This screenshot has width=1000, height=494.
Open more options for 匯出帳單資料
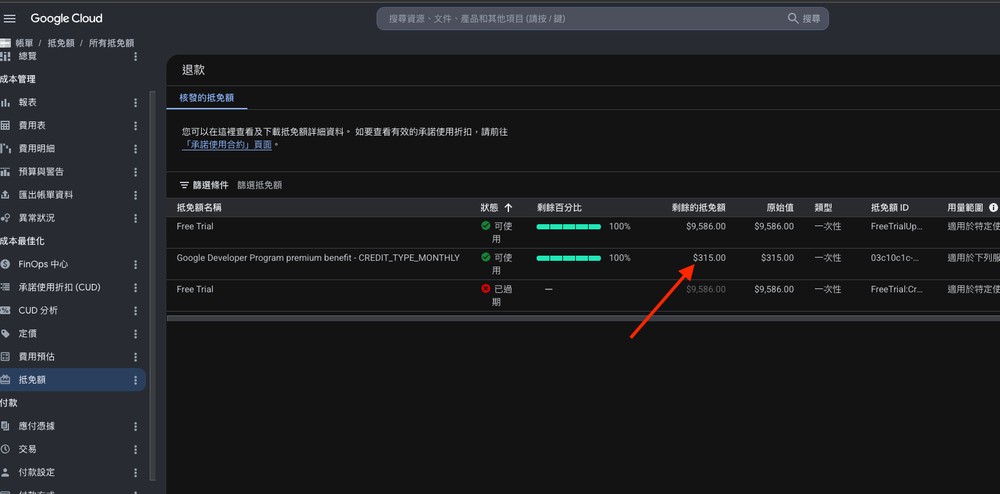135,194
